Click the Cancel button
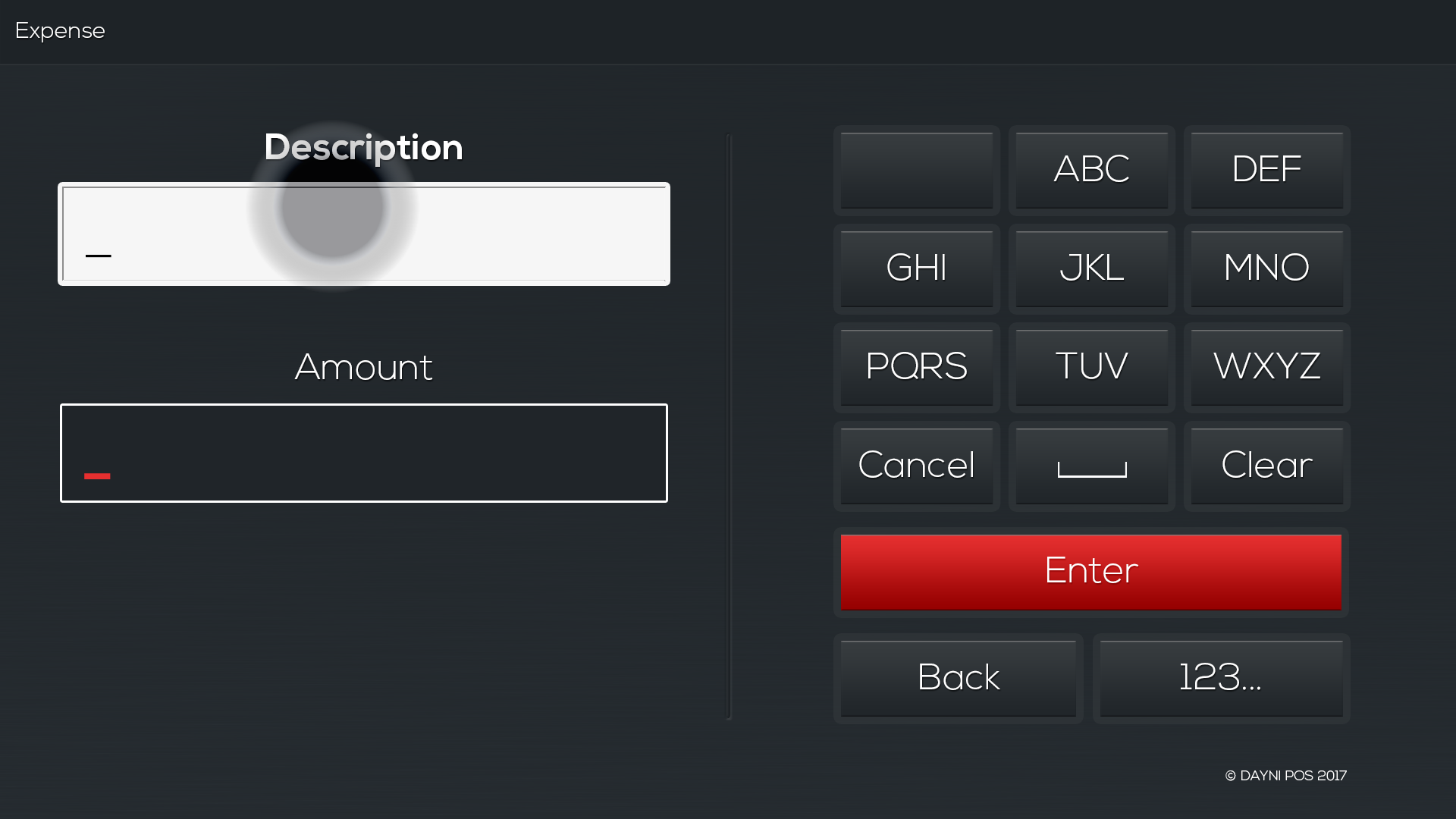 pos(916,466)
